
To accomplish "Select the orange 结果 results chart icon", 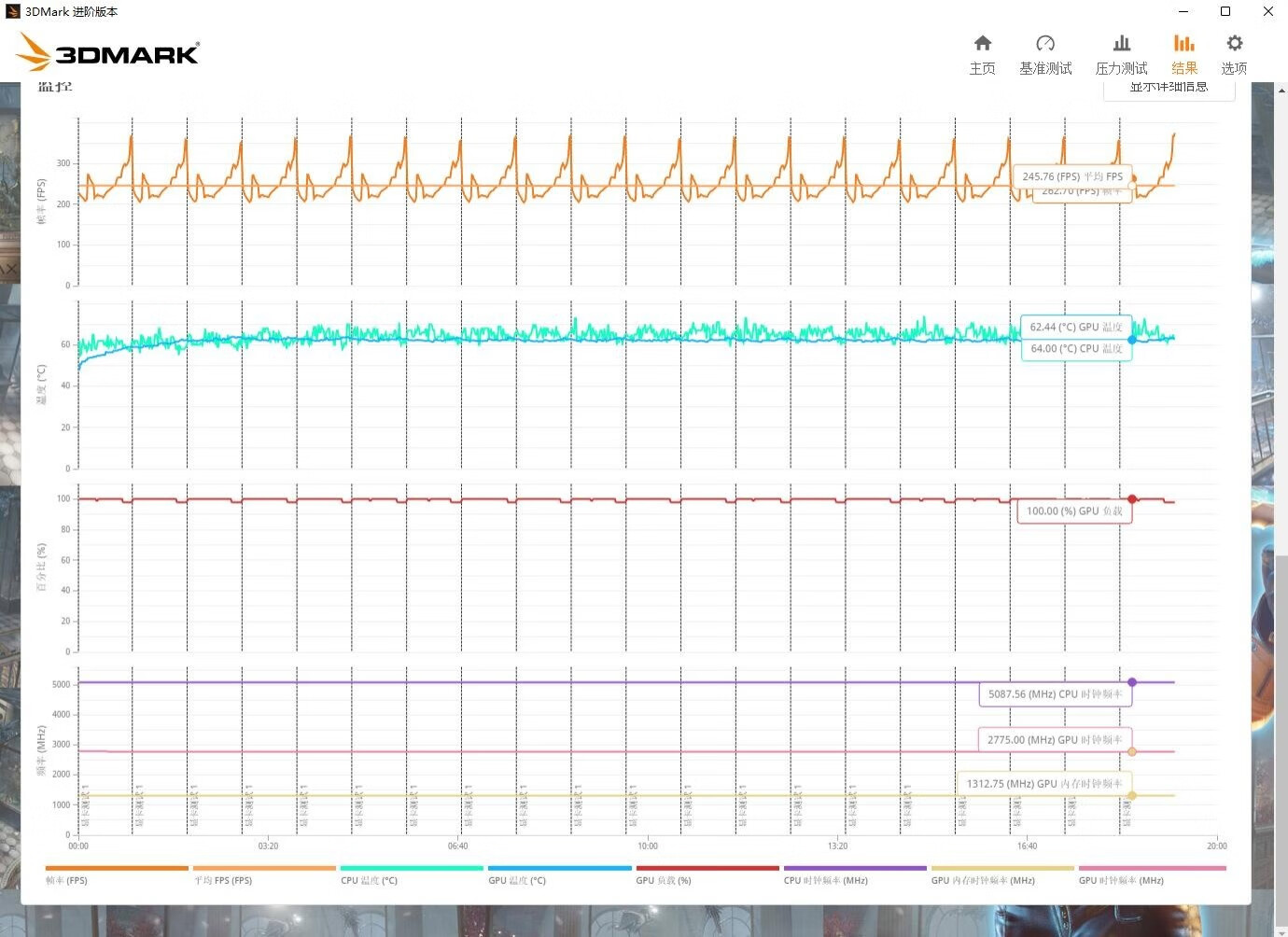I will [x=1184, y=53].
